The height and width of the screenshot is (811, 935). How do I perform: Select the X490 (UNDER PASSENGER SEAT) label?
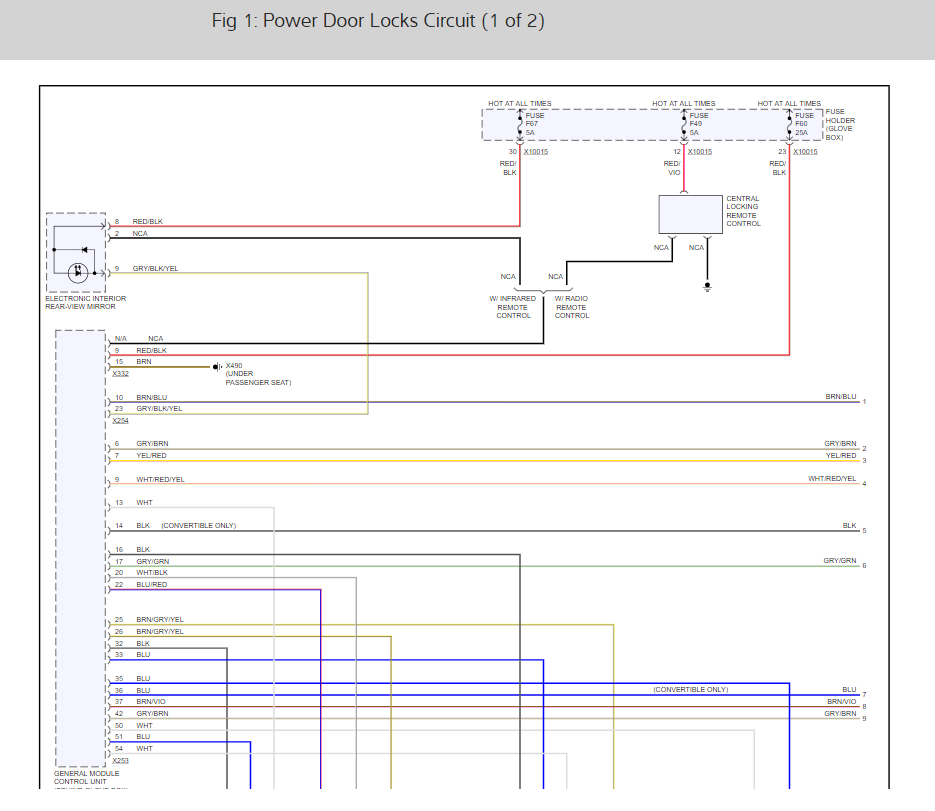tap(258, 374)
